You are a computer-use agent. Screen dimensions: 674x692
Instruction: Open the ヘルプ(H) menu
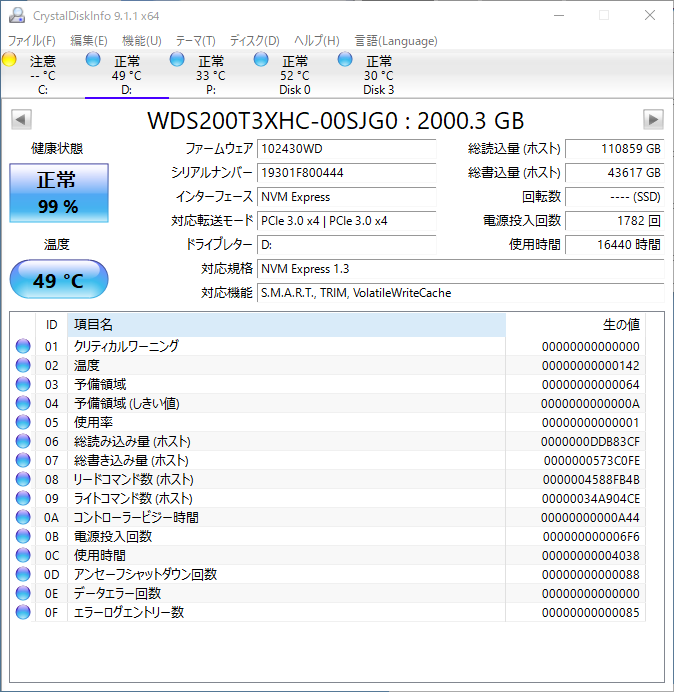tap(316, 41)
